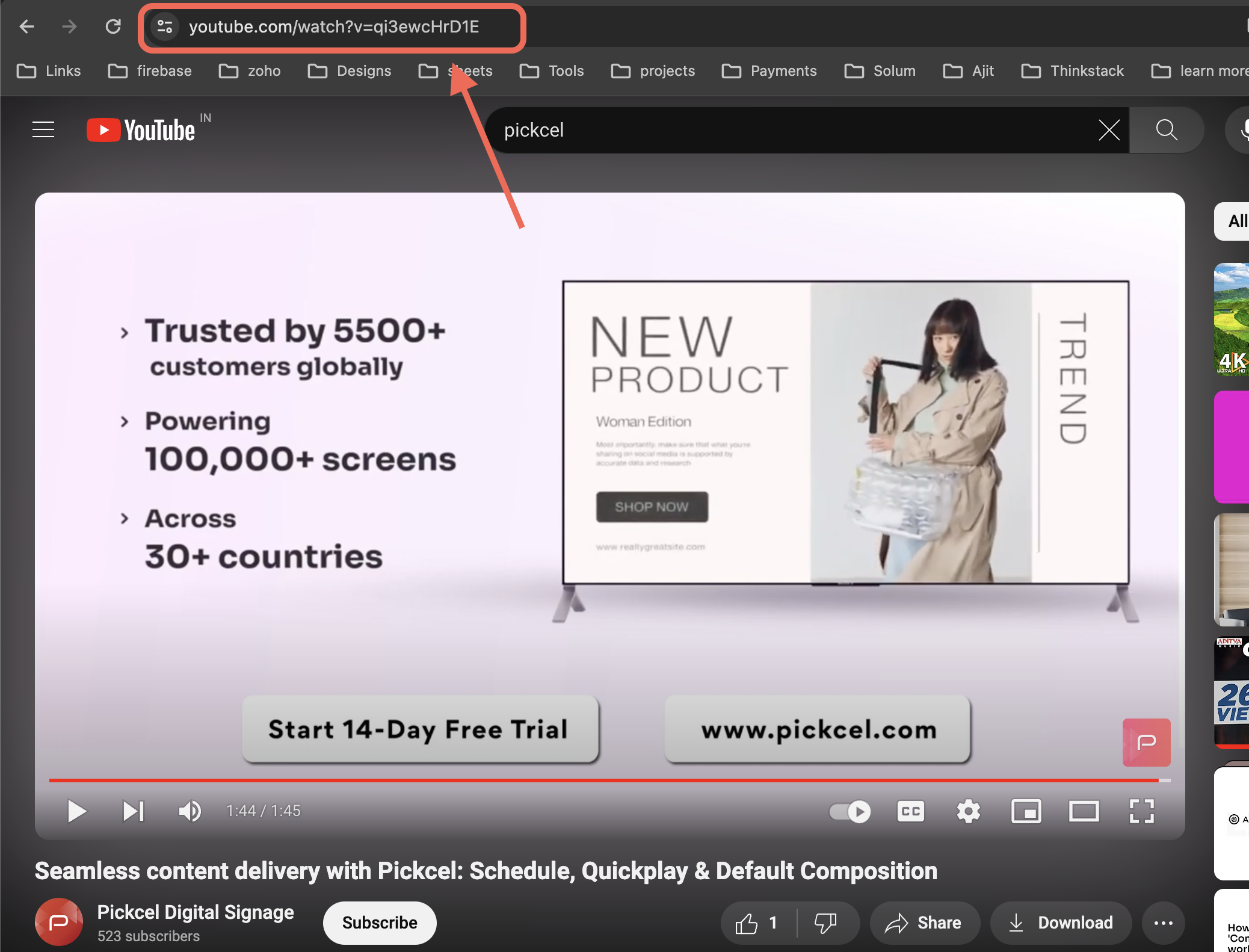Image resolution: width=1249 pixels, height=952 pixels.
Task: Open the YouTube hamburger menu
Action: (x=43, y=129)
